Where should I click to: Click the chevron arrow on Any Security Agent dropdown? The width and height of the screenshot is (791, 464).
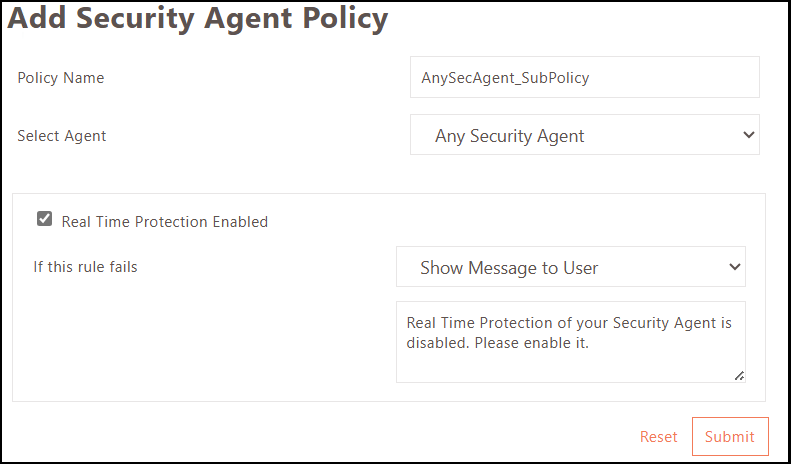pyautogui.click(x=749, y=135)
